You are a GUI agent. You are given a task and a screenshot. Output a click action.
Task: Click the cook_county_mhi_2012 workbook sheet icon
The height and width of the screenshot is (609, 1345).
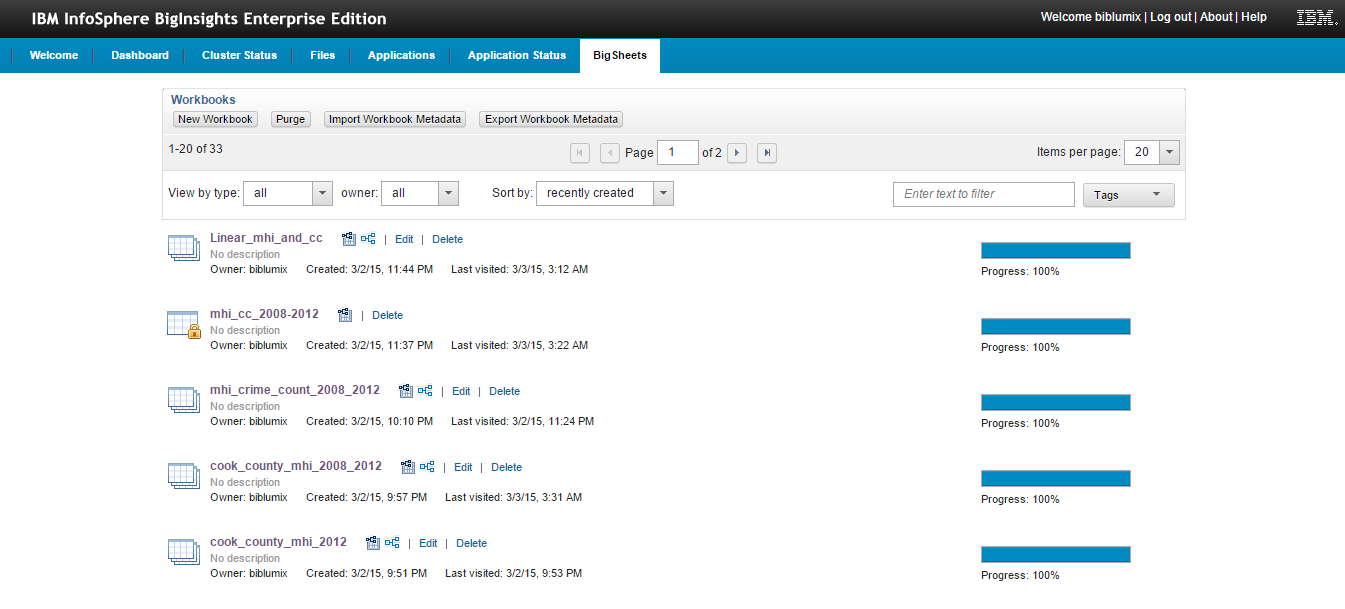(184, 552)
